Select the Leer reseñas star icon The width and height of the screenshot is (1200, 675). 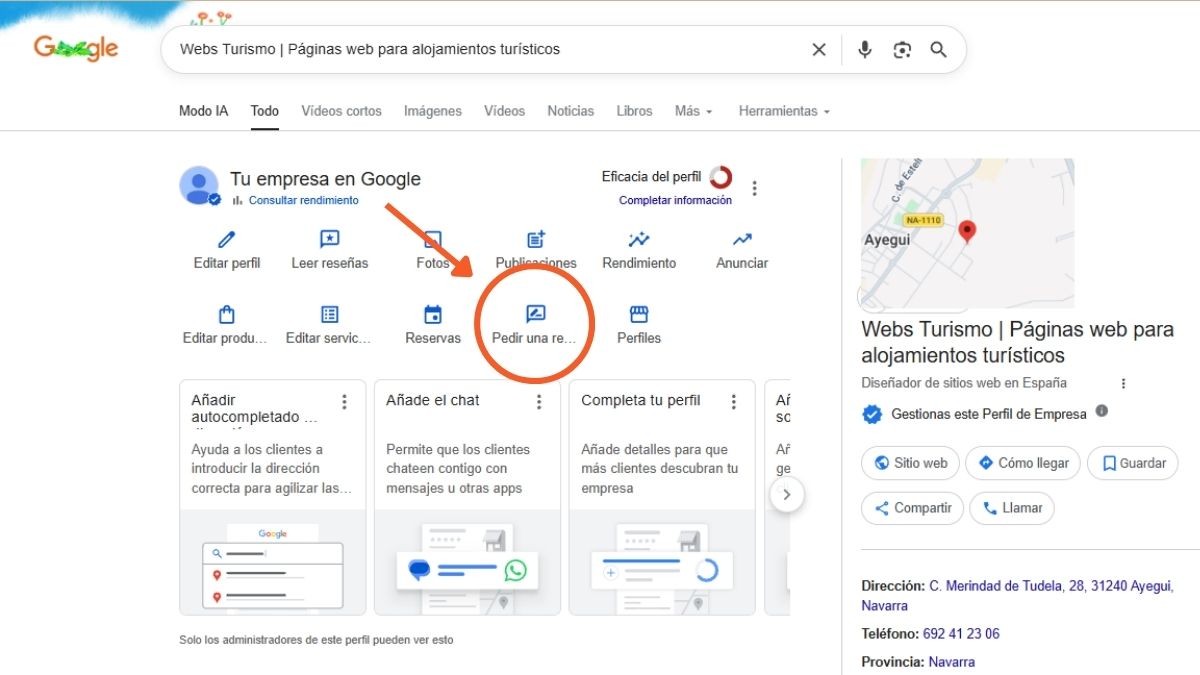point(328,239)
